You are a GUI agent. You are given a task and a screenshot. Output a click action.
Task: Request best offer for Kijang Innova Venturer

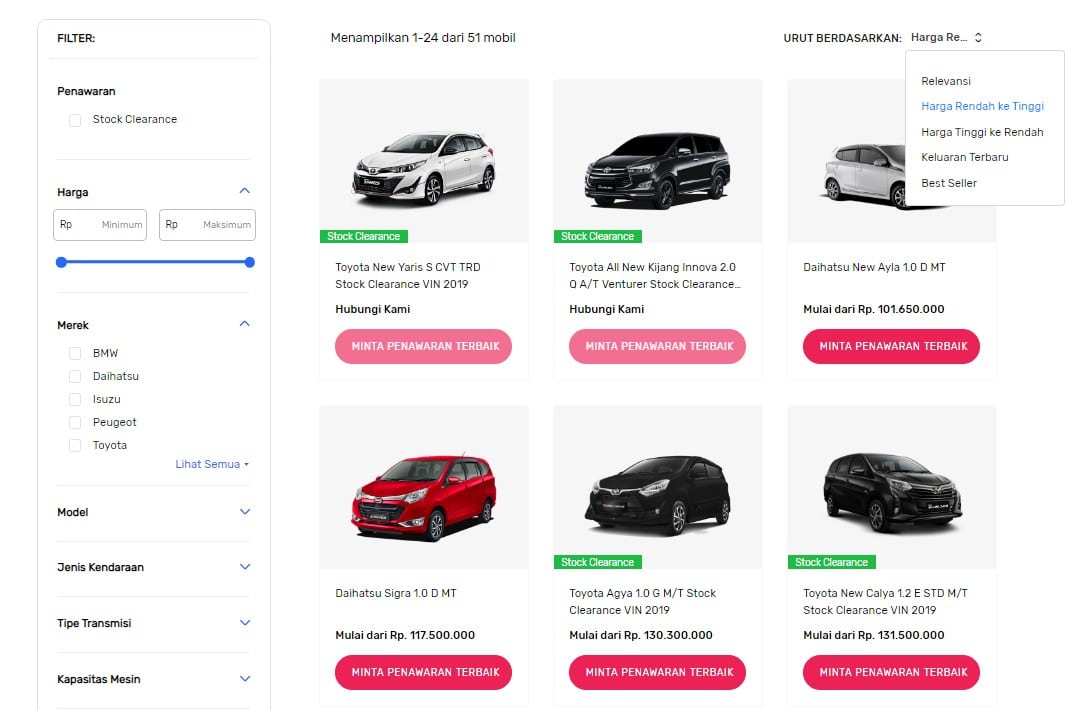pos(657,346)
